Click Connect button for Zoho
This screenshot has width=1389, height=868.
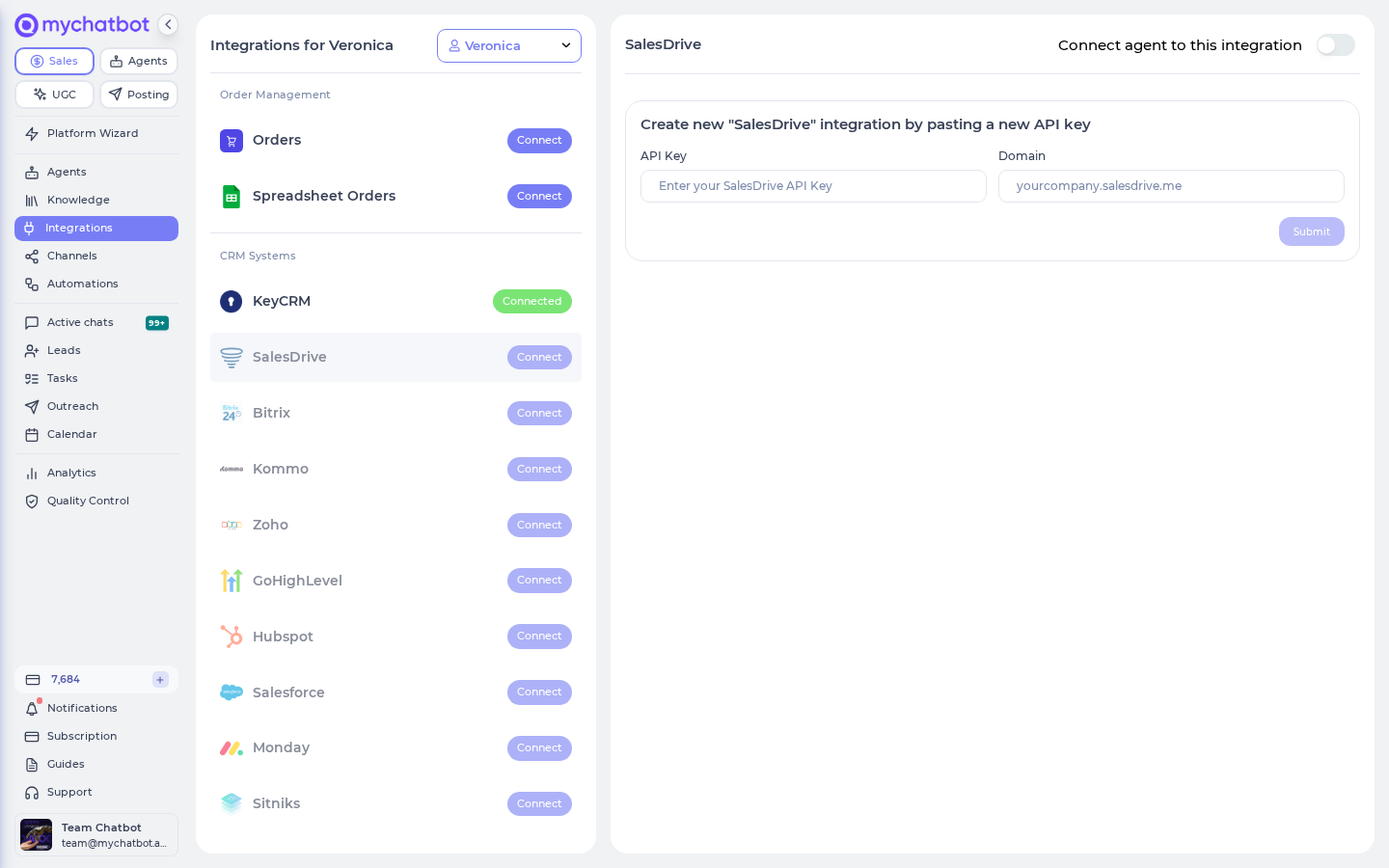click(x=539, y=526)
